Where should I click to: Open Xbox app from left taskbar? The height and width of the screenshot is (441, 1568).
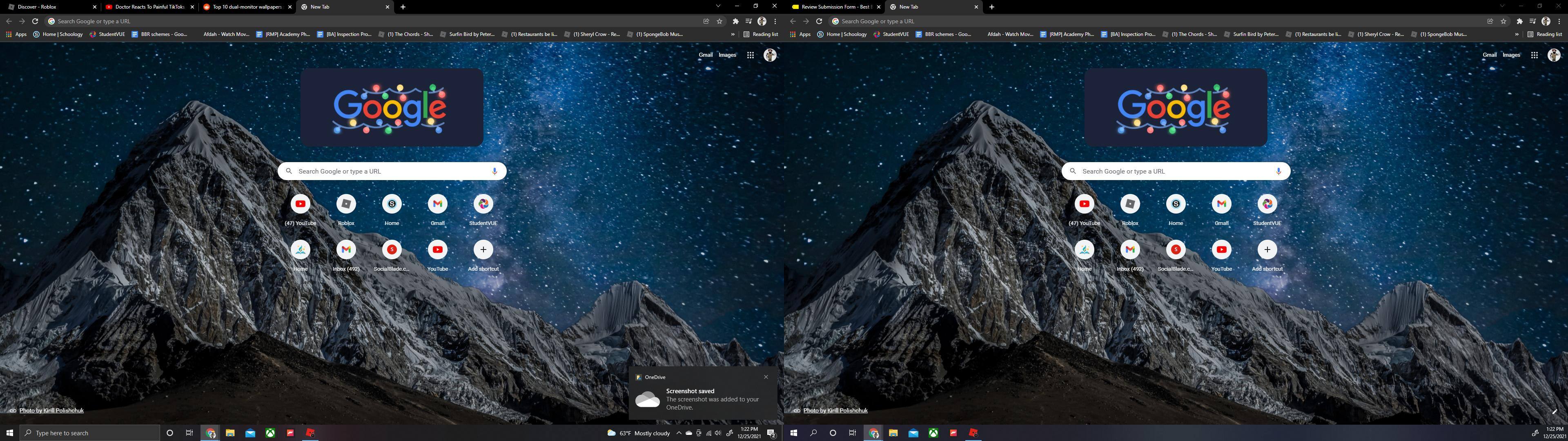click(269, 433)
